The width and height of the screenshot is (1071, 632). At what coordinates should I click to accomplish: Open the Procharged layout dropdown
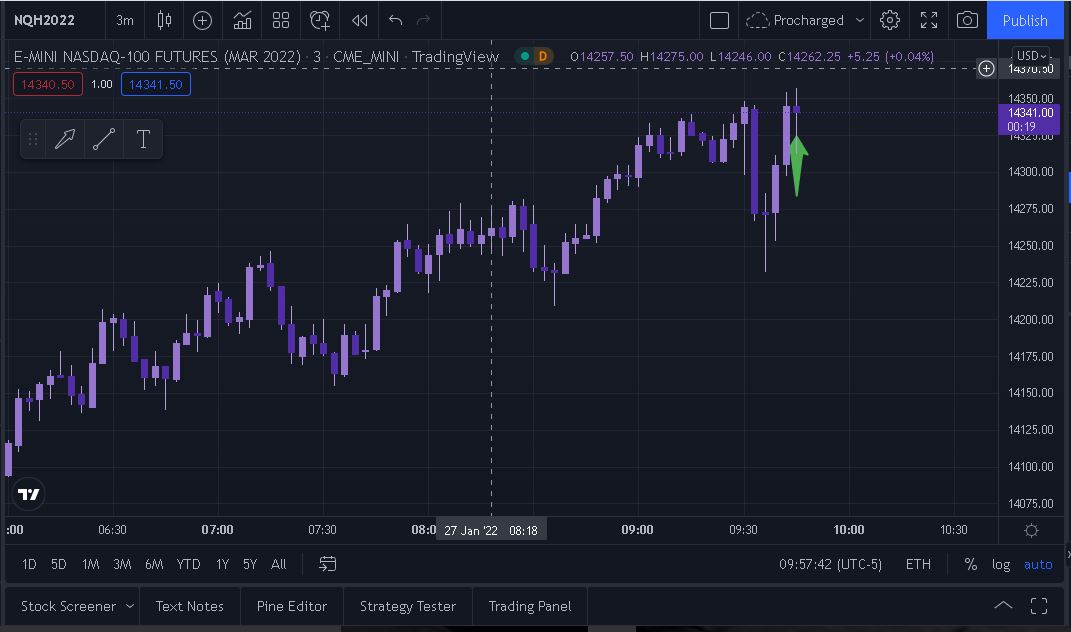(806, 20)
